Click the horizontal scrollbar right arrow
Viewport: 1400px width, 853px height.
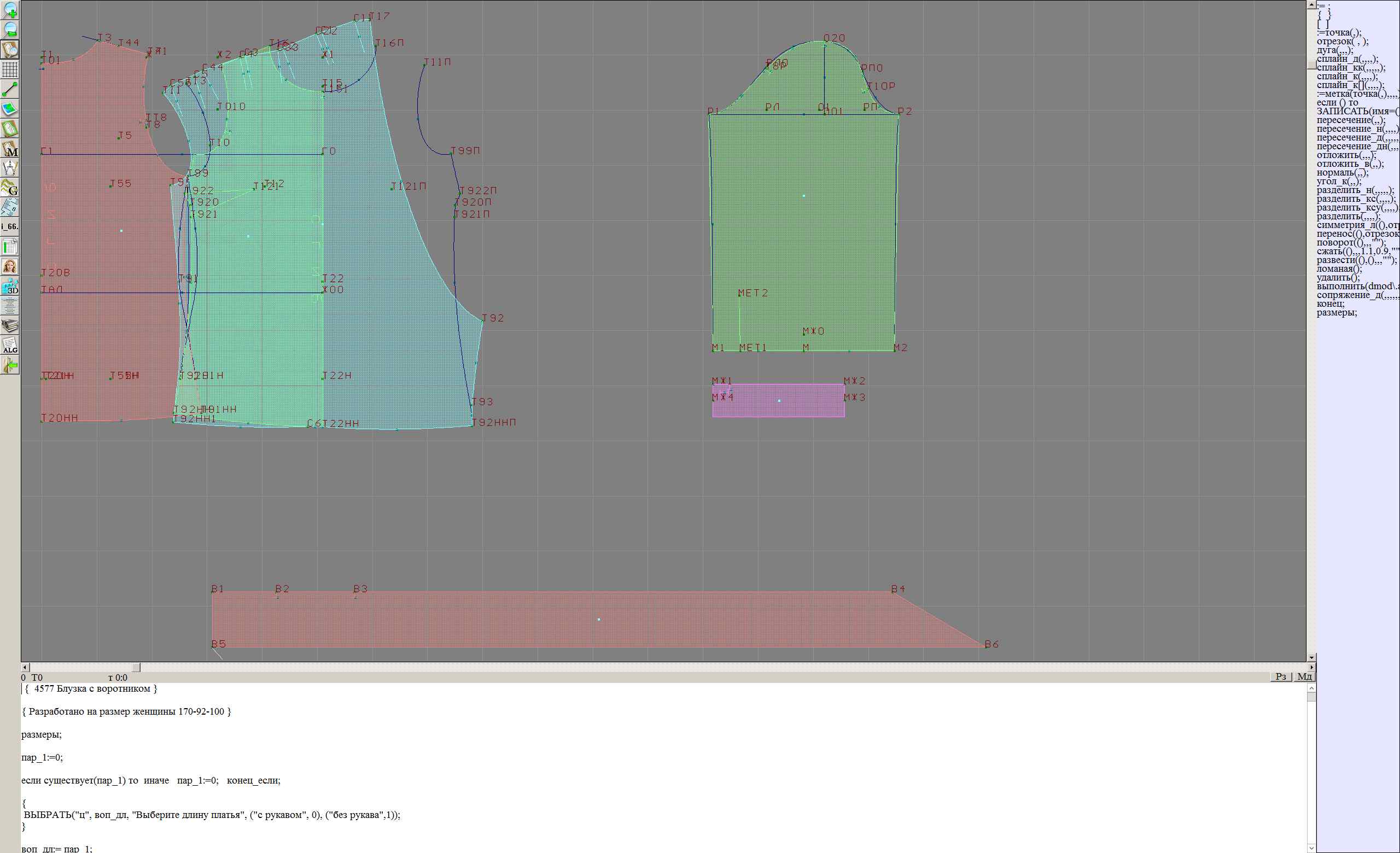pos(1311,667)
